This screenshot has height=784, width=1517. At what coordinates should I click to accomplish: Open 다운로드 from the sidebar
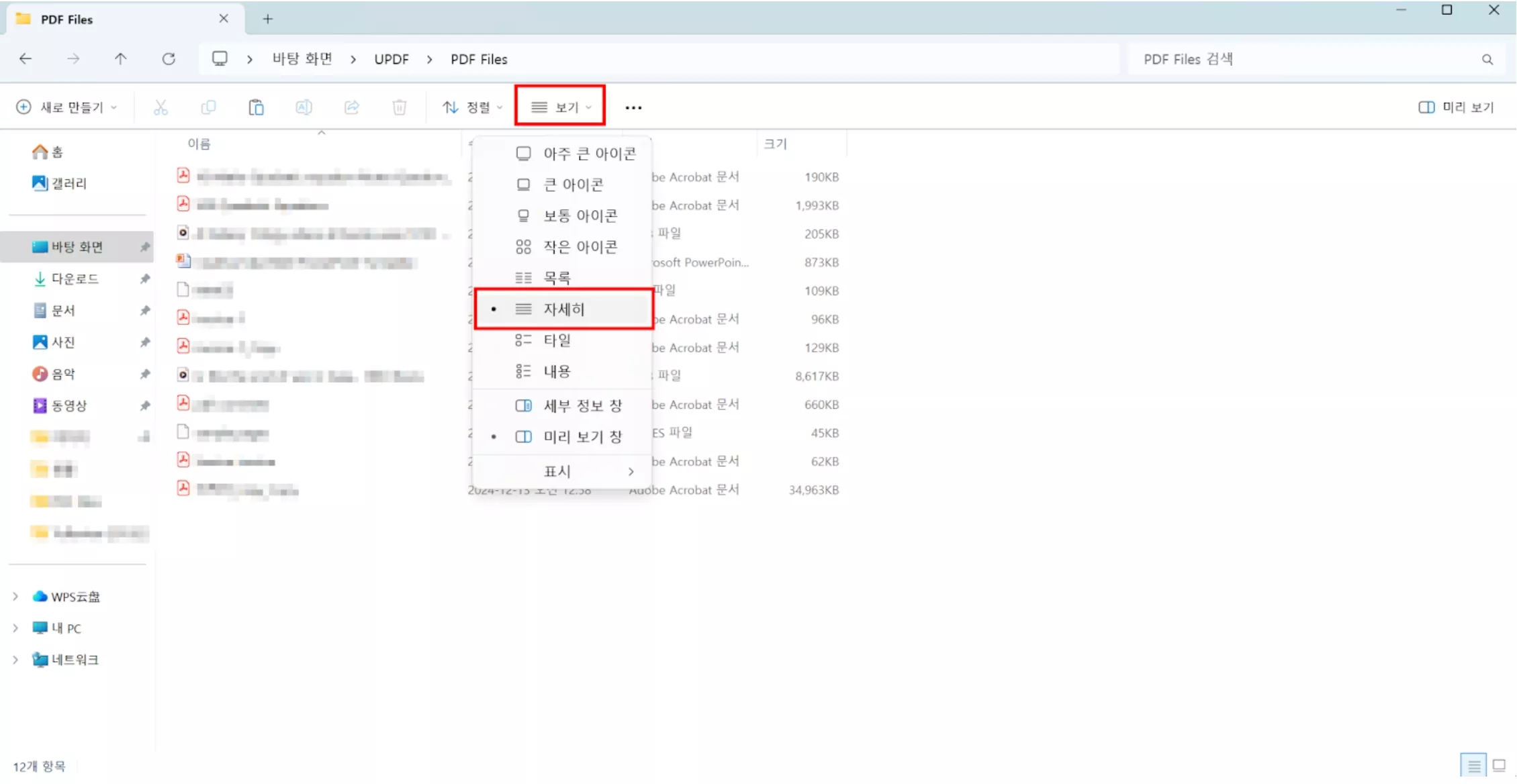coord(75,279)
